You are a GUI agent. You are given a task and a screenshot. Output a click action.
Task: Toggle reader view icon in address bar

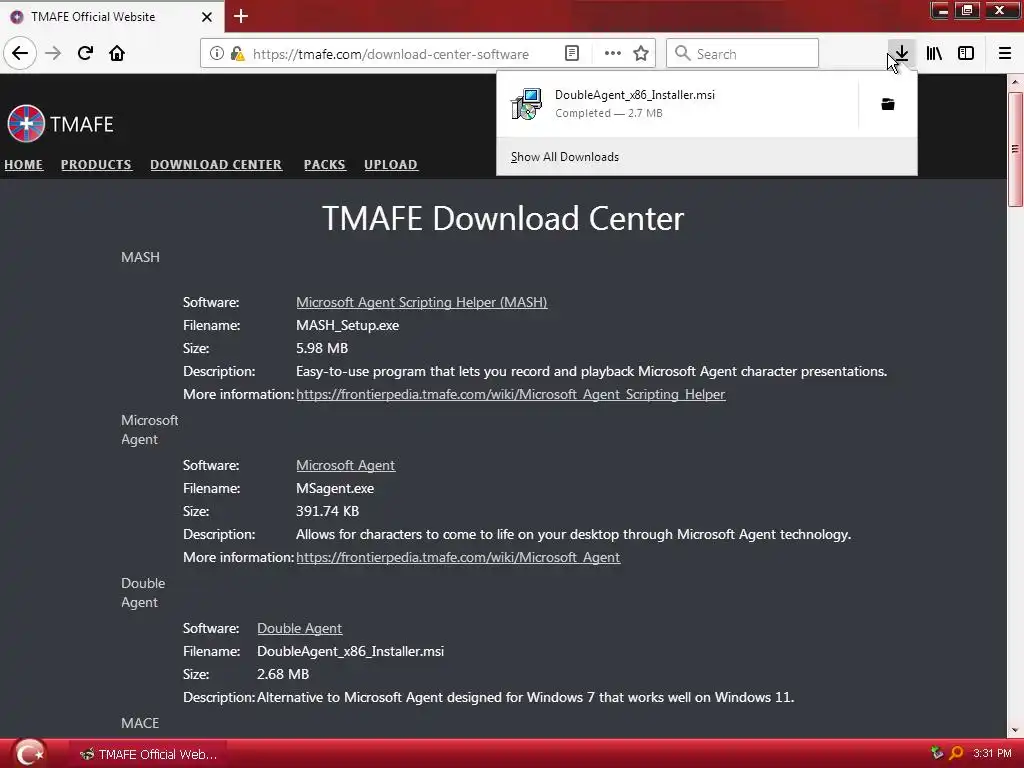pos(571,54)
